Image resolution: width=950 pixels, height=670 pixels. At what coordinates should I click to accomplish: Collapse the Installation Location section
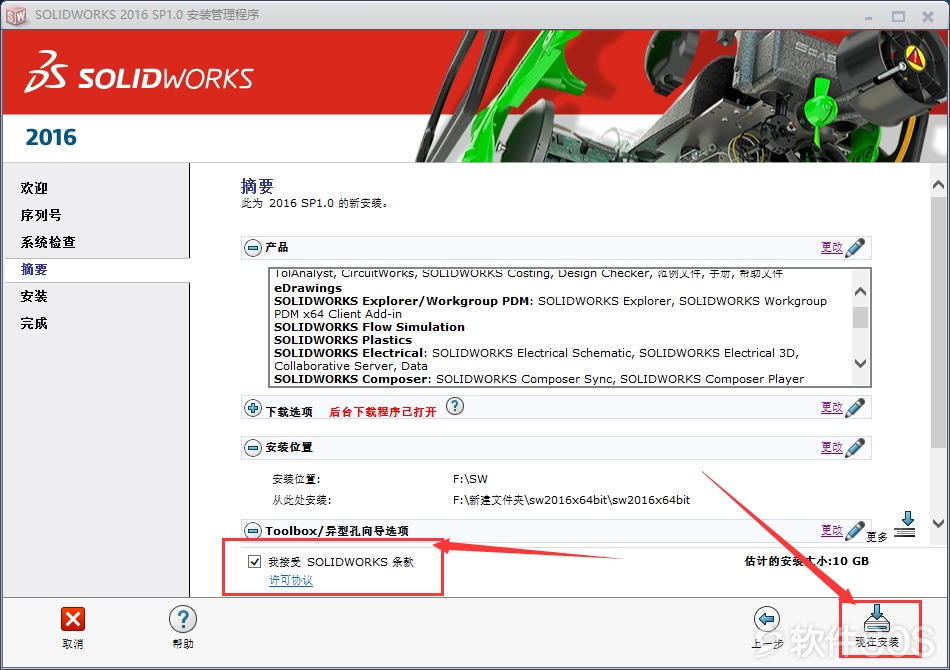pos(253,448)
